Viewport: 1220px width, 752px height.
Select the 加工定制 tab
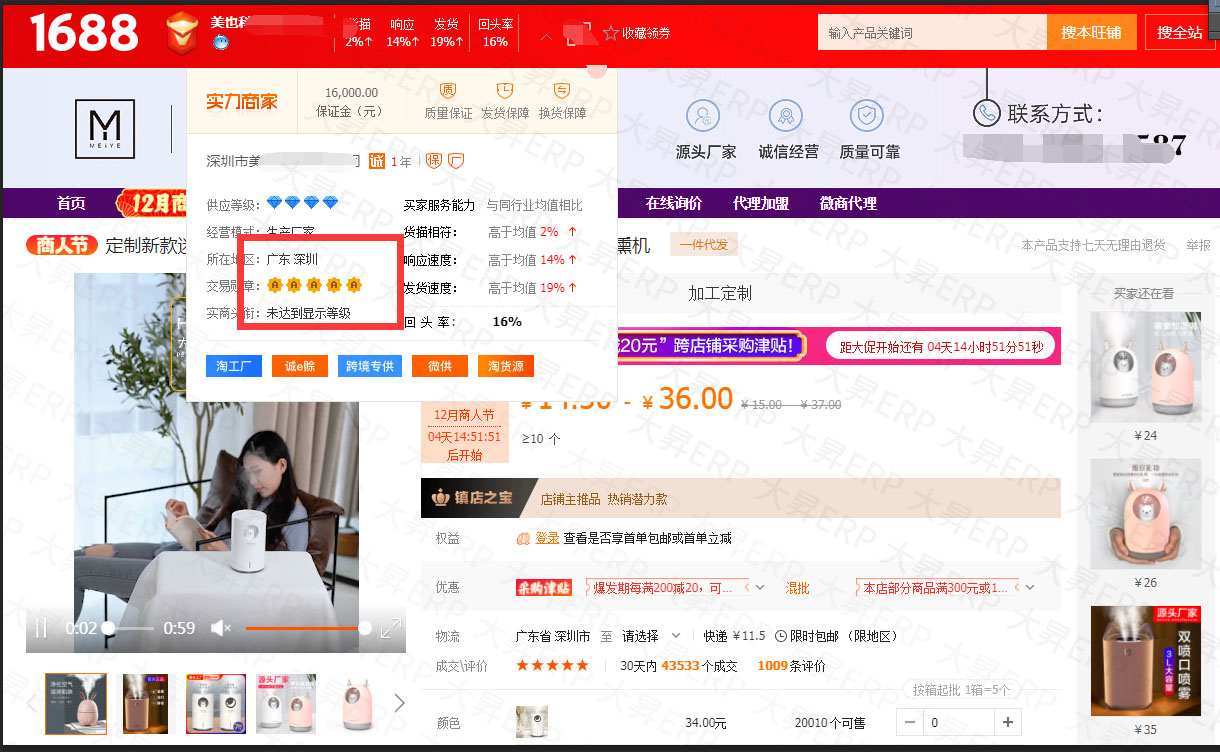[720, 293]
